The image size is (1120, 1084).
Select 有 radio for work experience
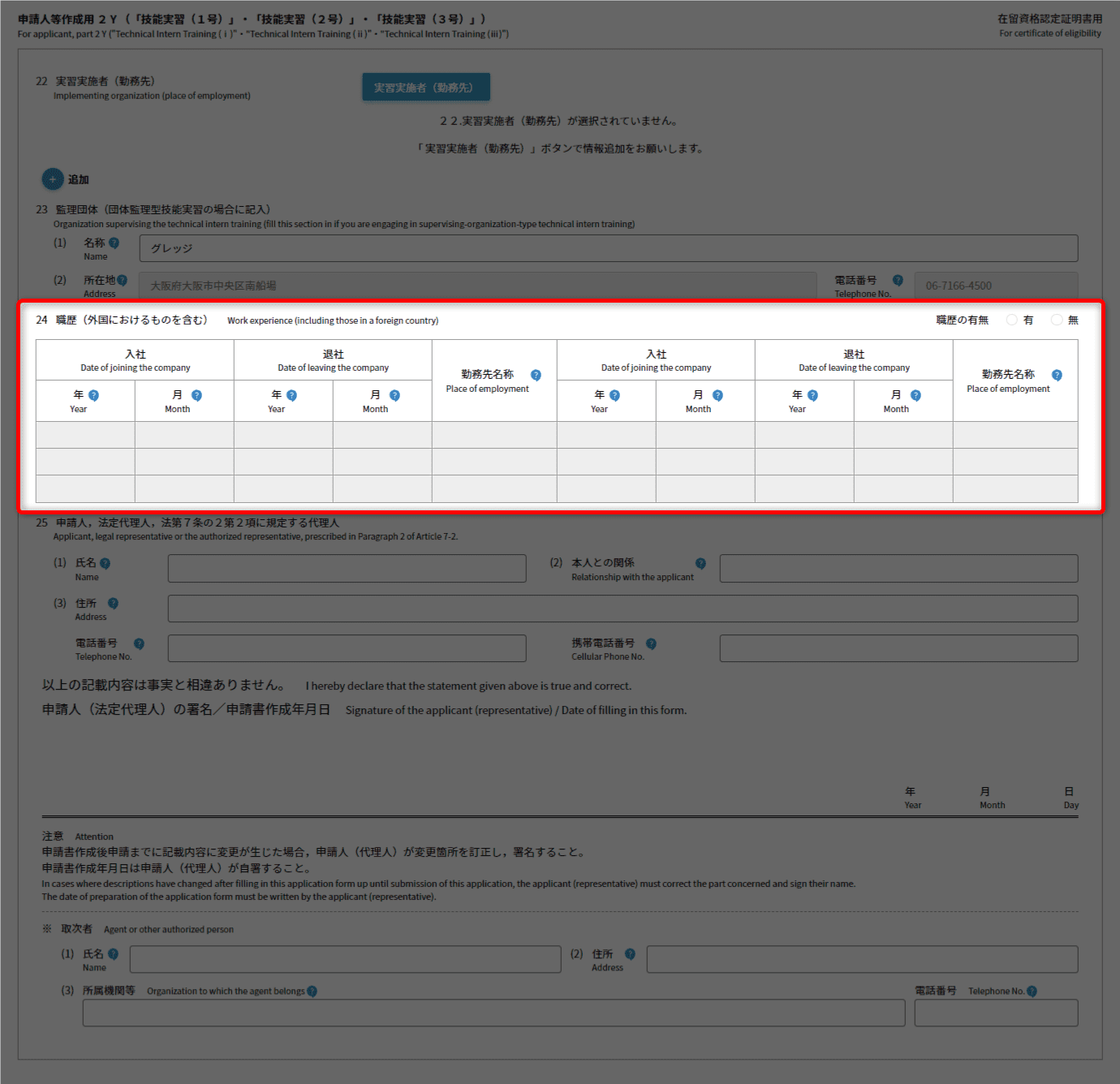(1012, 320)
